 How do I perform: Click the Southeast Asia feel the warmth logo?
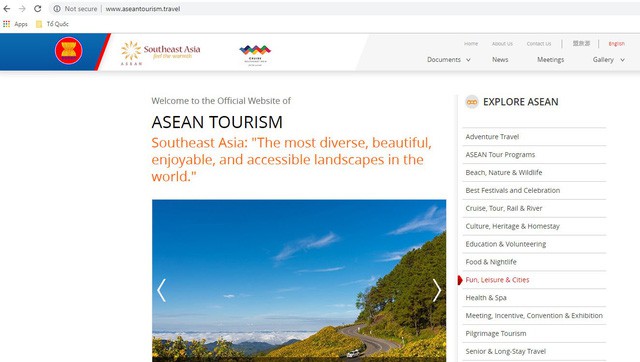160,53
